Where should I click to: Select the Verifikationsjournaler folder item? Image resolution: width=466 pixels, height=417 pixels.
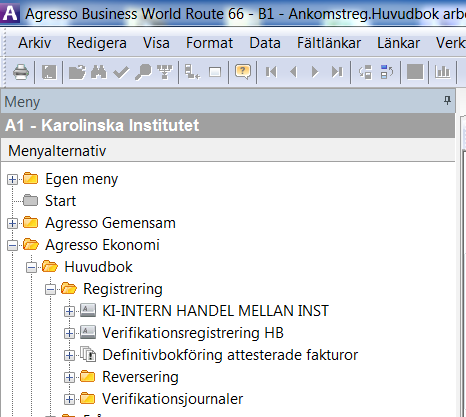[172, 399]
